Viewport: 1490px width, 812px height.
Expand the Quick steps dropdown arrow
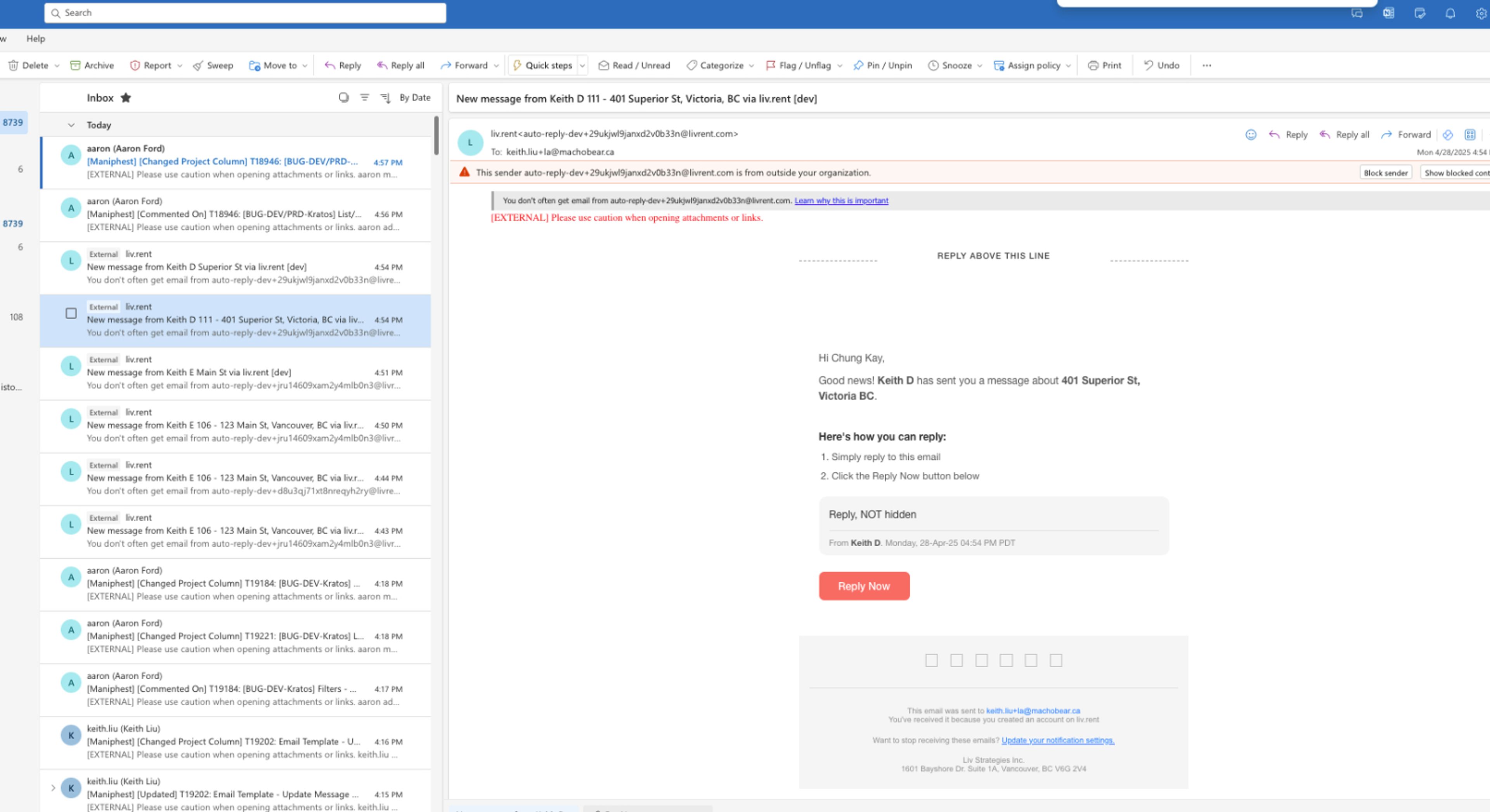(582, 65)
